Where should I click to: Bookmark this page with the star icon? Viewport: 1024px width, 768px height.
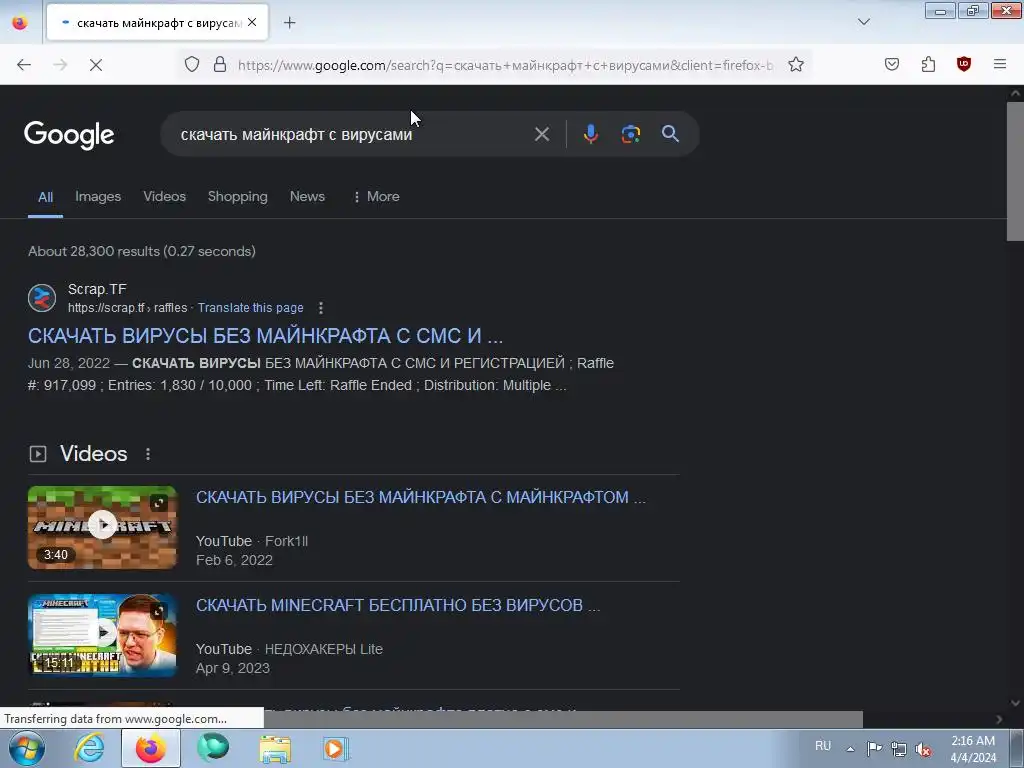(795, 65)
